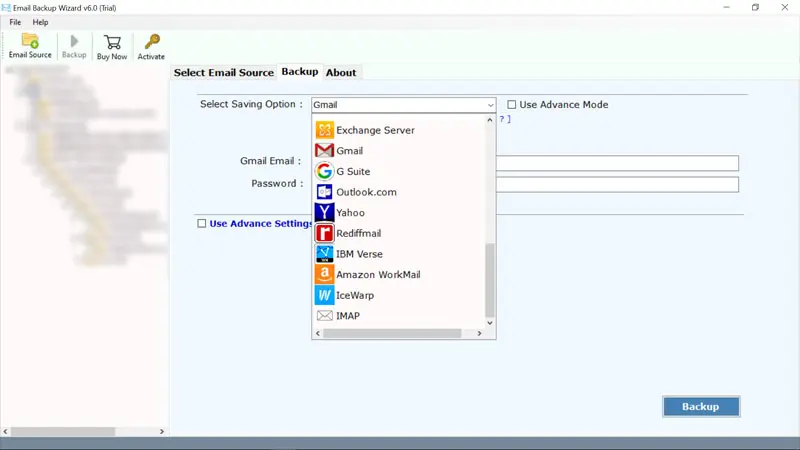The width and height of the screenshot is (800, 450).
Task: Collapse the Select Saving Option dropdown arrow
Action: point(490,105)
